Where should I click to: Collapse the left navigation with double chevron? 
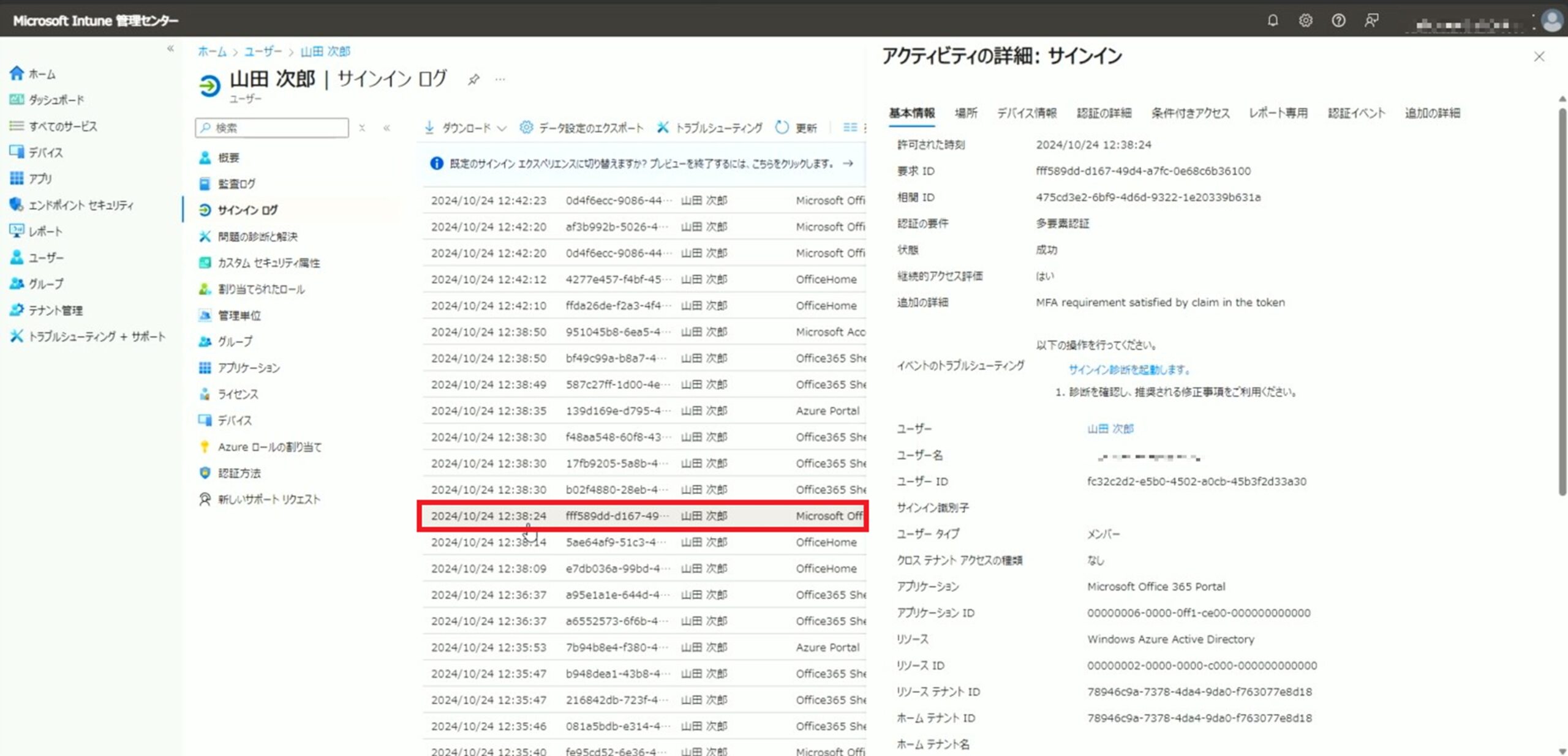pos(170,48)
